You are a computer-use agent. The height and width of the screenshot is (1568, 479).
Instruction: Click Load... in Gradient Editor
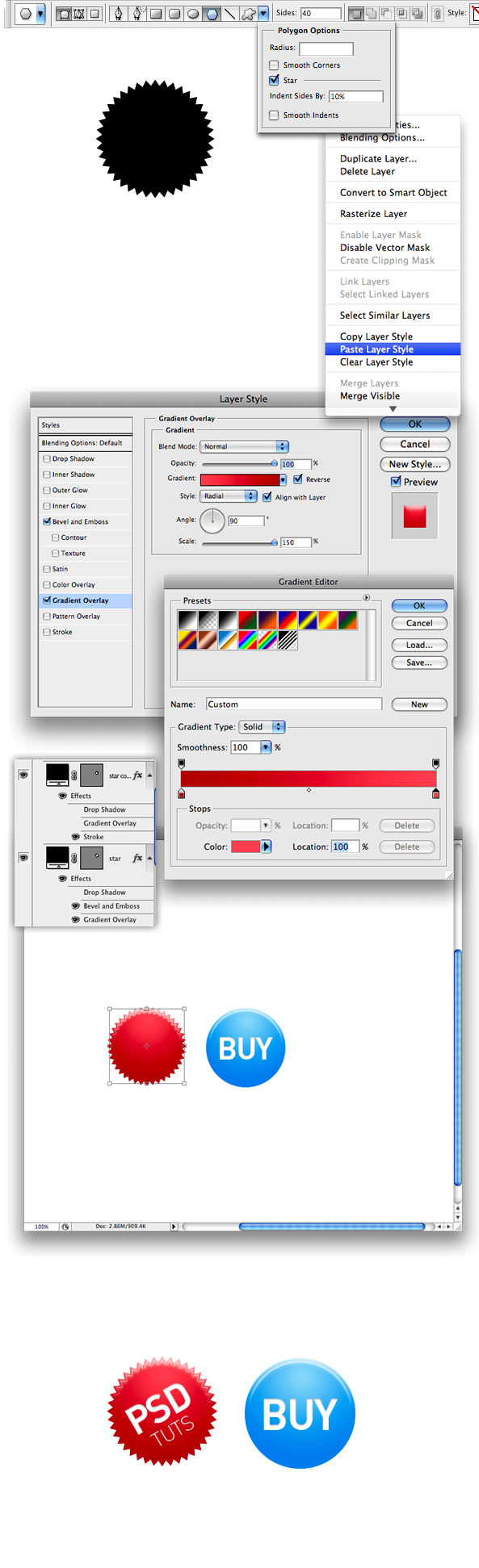pyautogui.click(x=419, y=645)
